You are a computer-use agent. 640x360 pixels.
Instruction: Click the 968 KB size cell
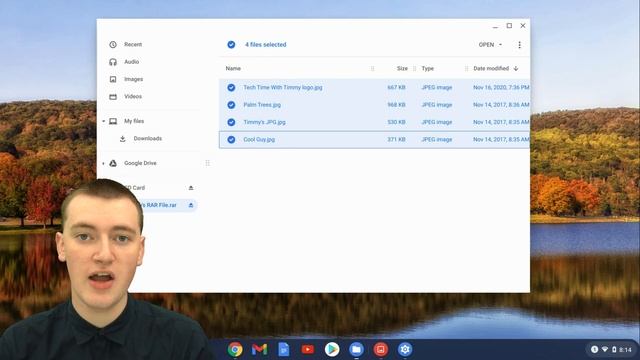click(396, 105)
